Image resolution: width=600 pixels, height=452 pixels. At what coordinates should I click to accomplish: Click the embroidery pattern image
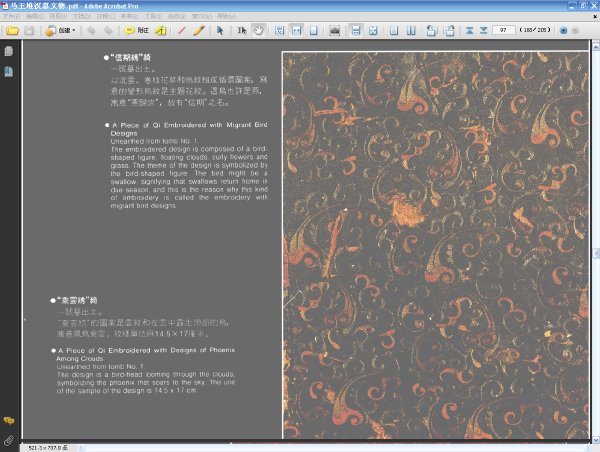[435, 245]
